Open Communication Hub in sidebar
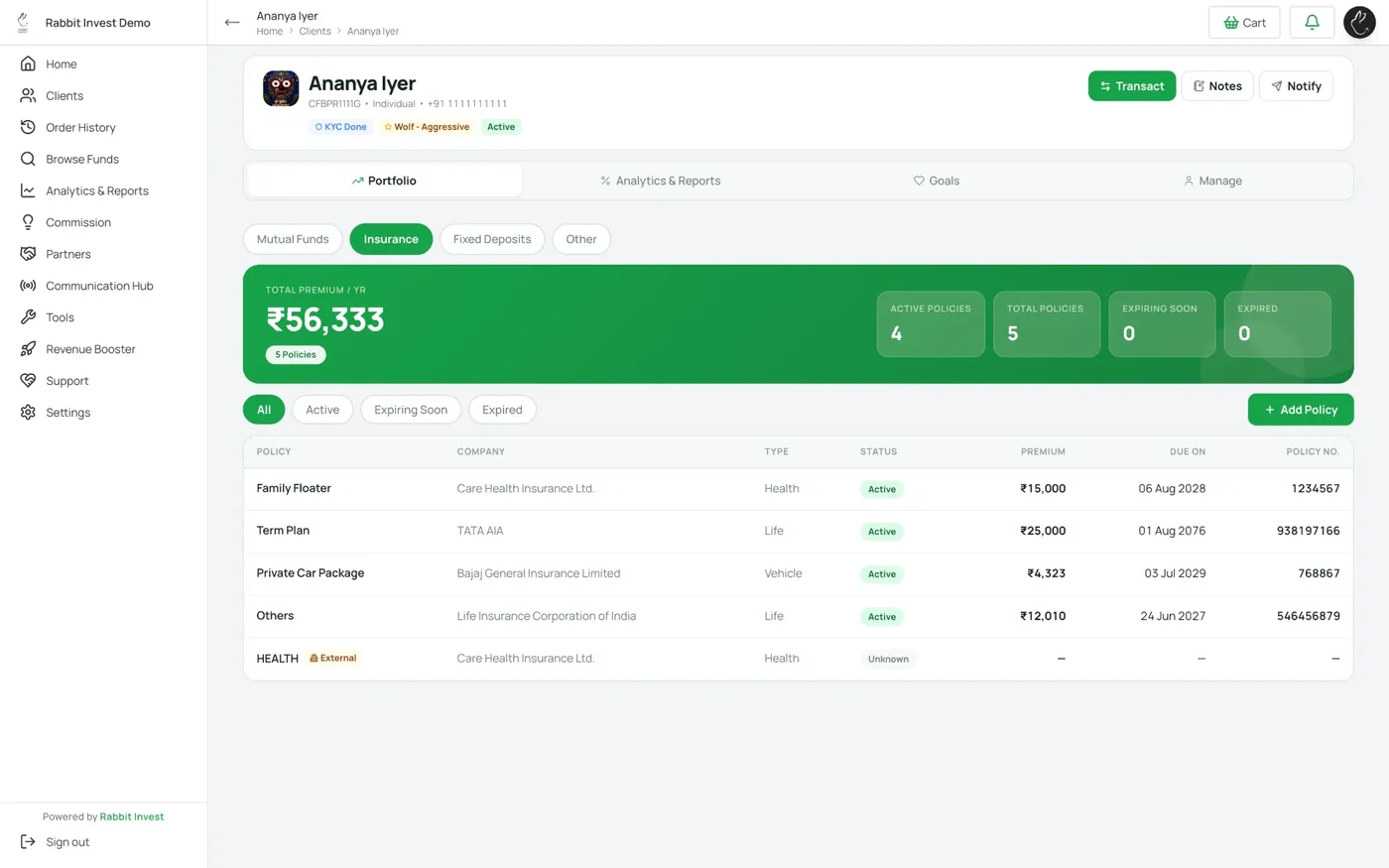This screenshot has width=1389, height=868. click(99, 286)
